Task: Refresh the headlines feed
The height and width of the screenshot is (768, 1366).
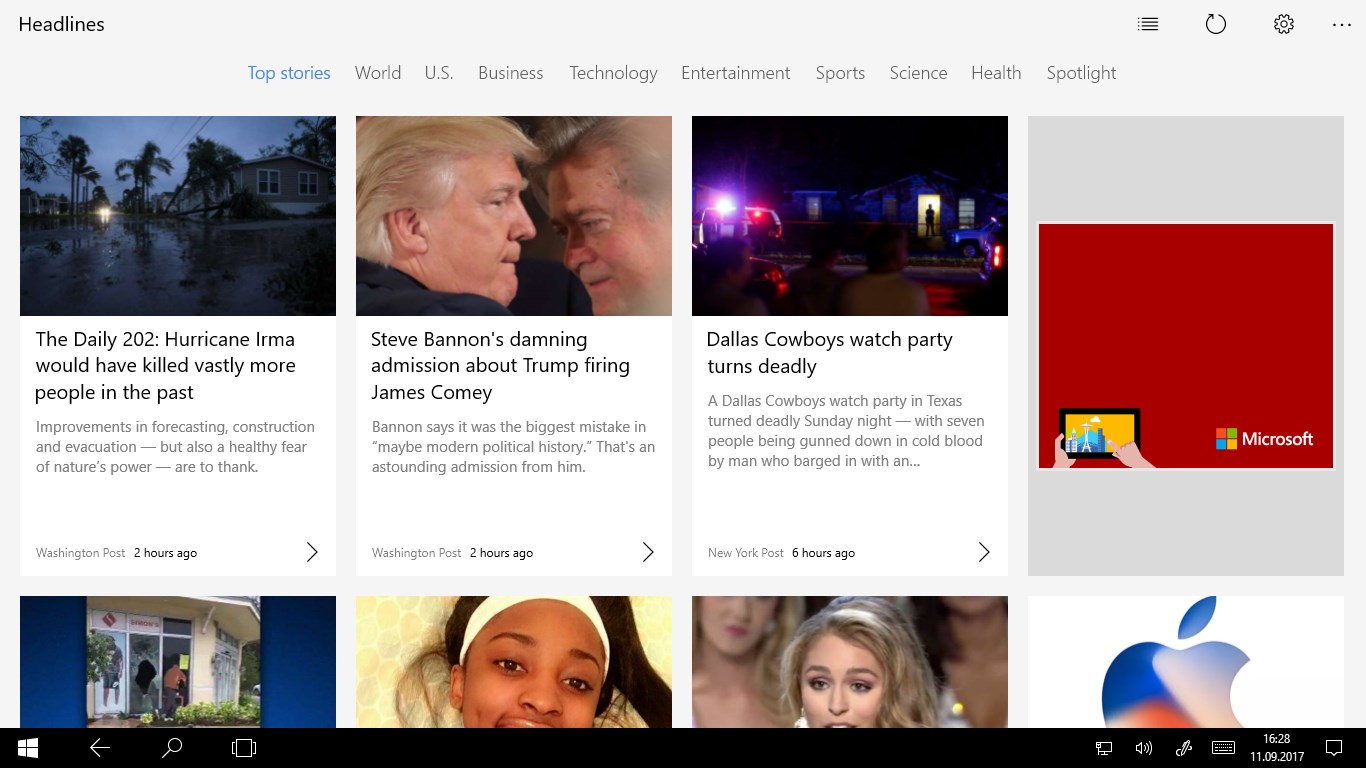Action: click(x=1216, y=24)
